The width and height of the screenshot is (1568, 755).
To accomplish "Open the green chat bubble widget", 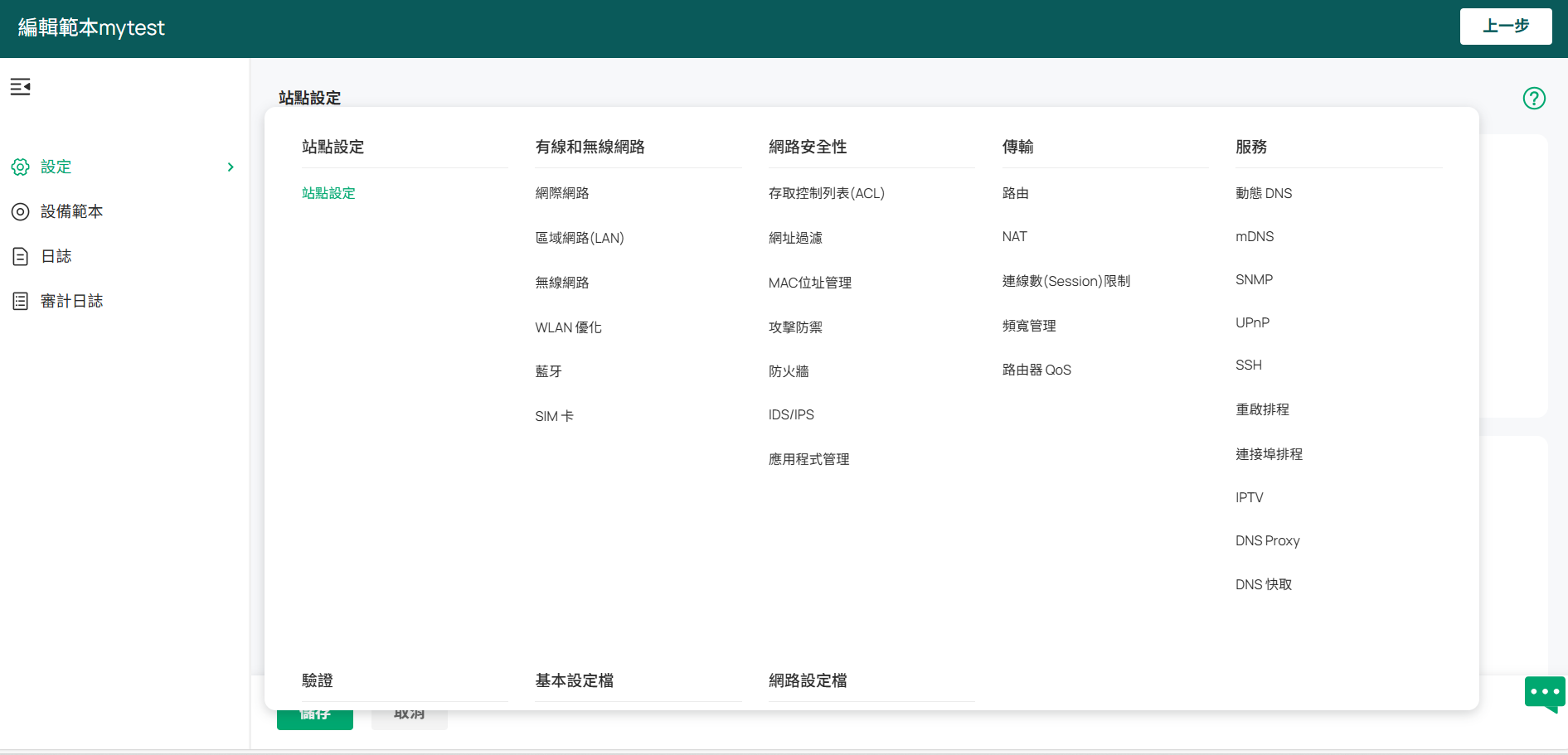I will (x=1545, y=694).
